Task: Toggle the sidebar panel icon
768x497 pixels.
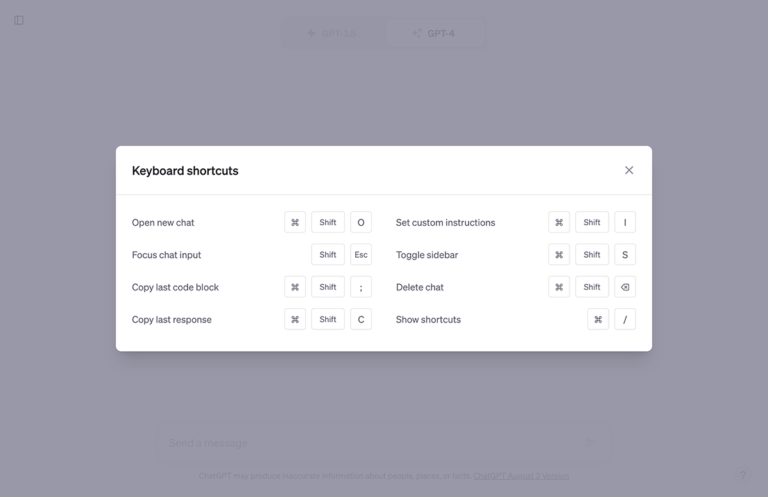Action: coord(19,20)
